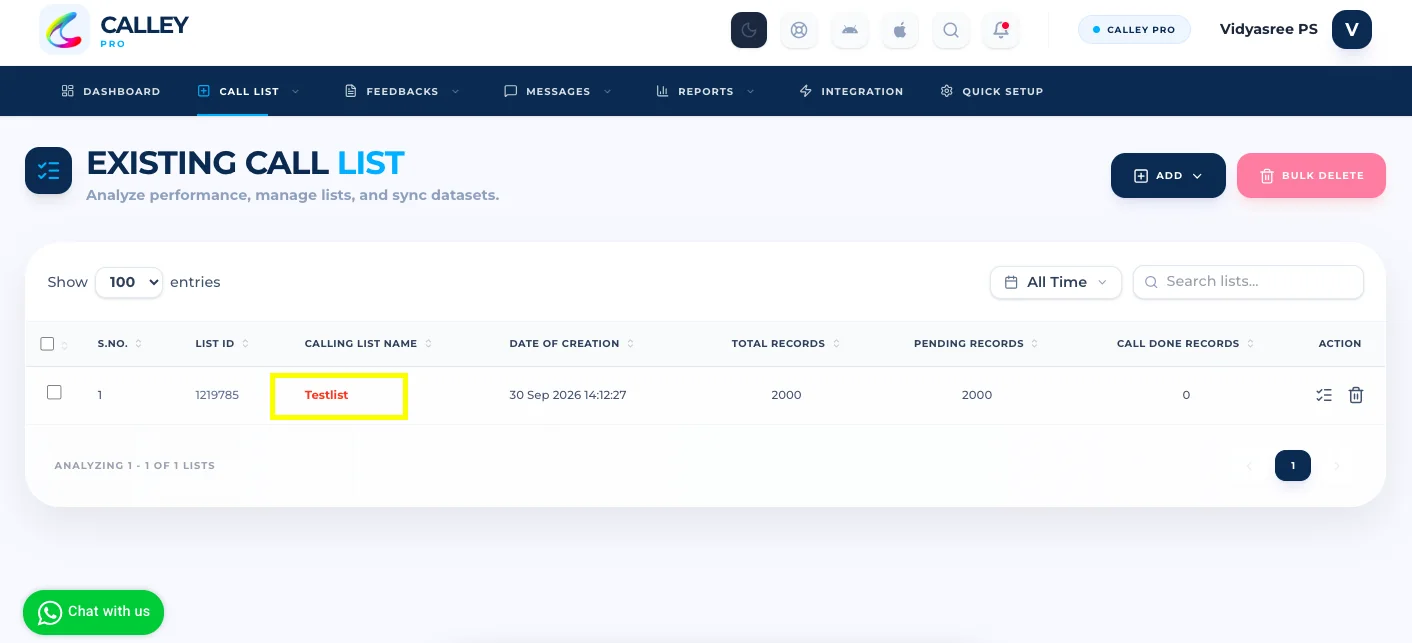Image resolution: width=1412 pixels, height=643 pixels.
Task: Sort by Calling List Name column
Action: (x=368, y=344)
